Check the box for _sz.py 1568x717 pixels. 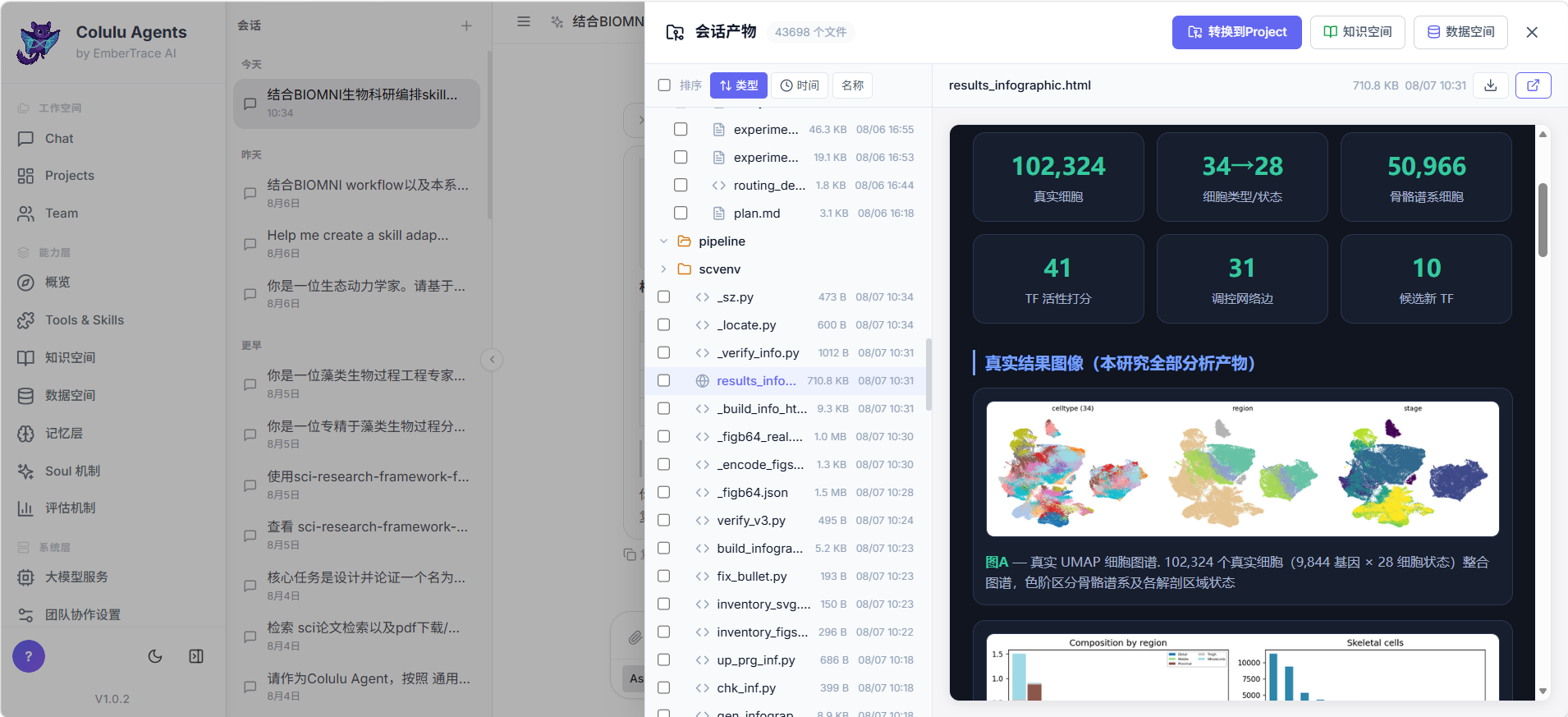pos(664,297)
